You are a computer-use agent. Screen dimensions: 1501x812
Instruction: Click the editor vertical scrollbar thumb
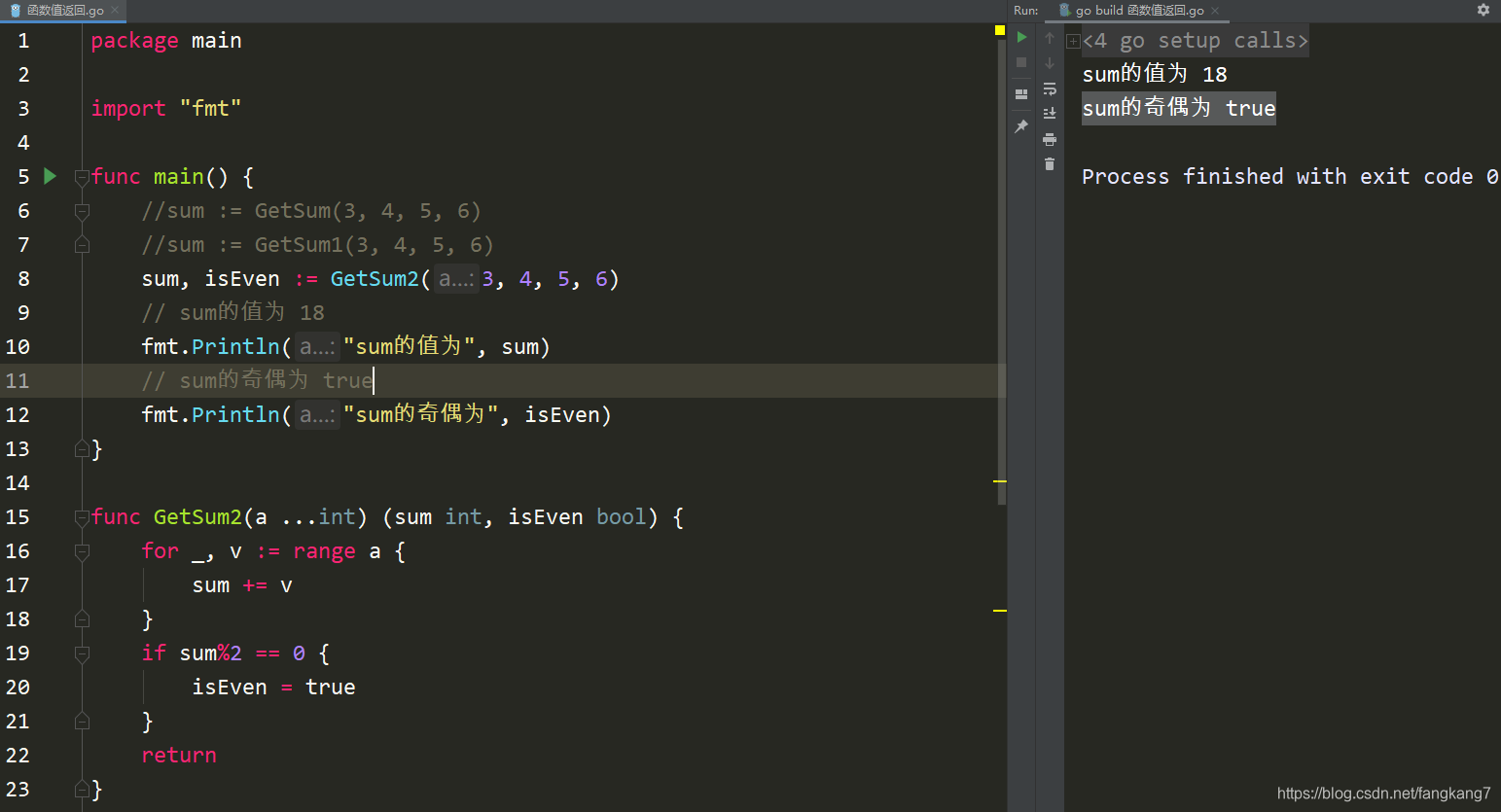click(x=1002, y=272)
